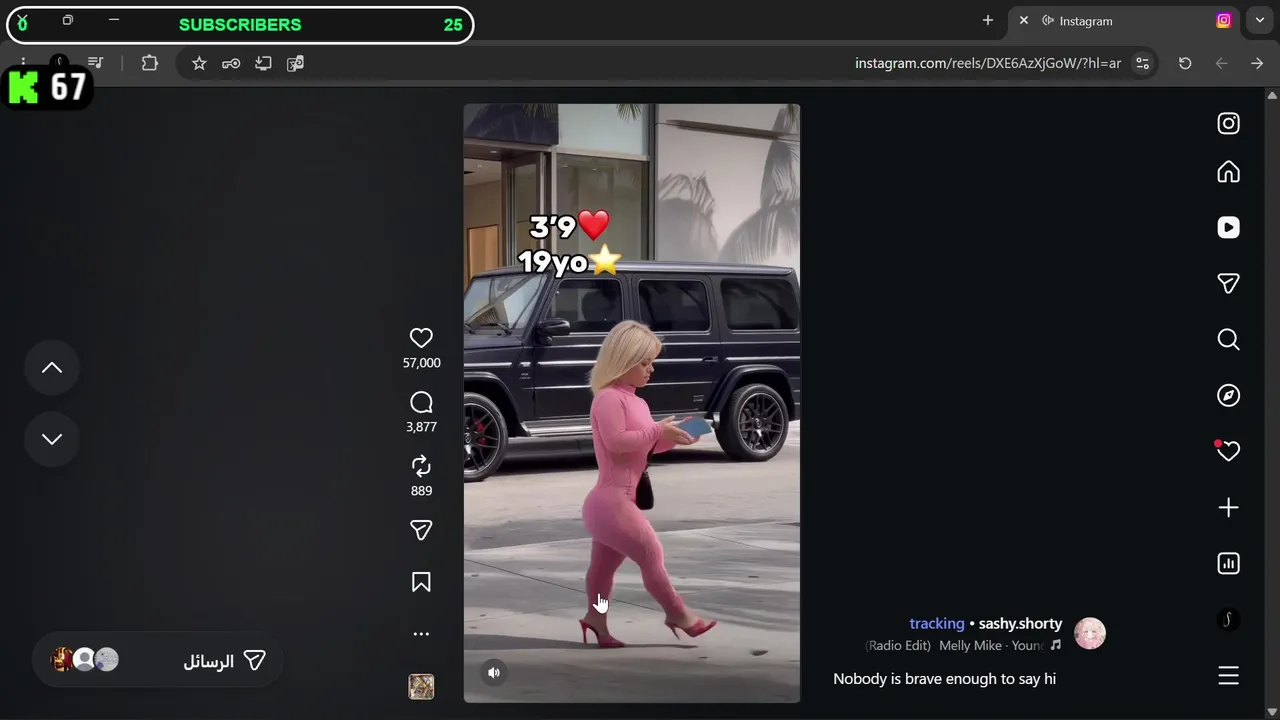Viewport: 1280px width, 720px height.
Task: Open the audio thumbnail below the reel actions
Action: 421,686
